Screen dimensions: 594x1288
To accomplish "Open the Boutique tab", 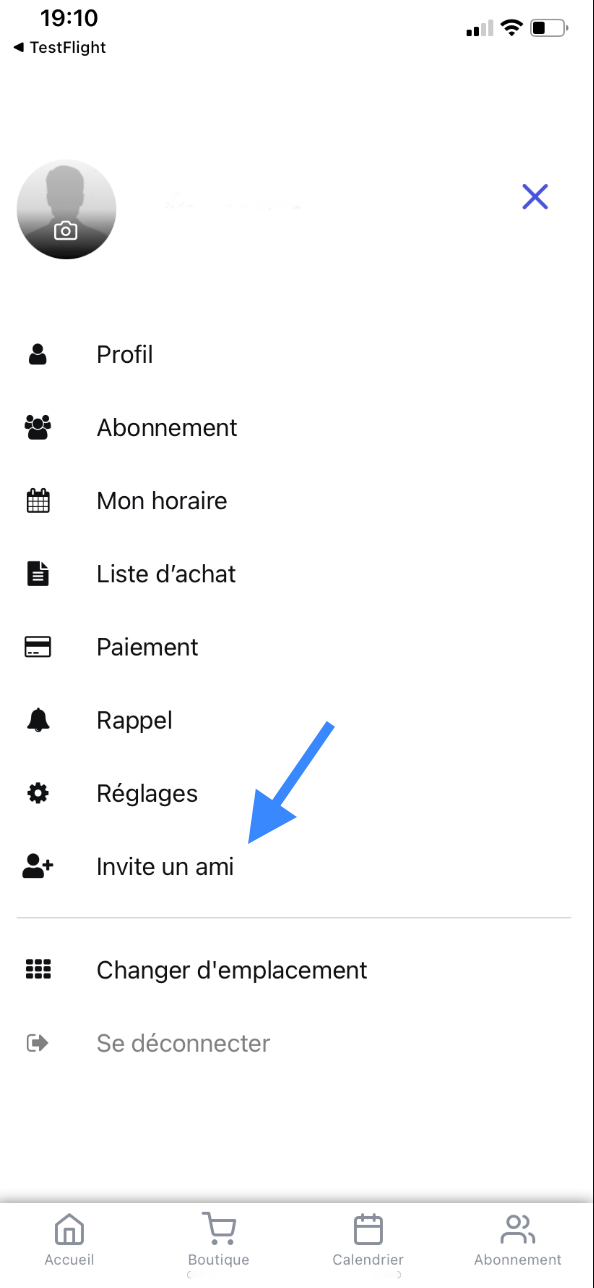I will (x=218, y=1240).
